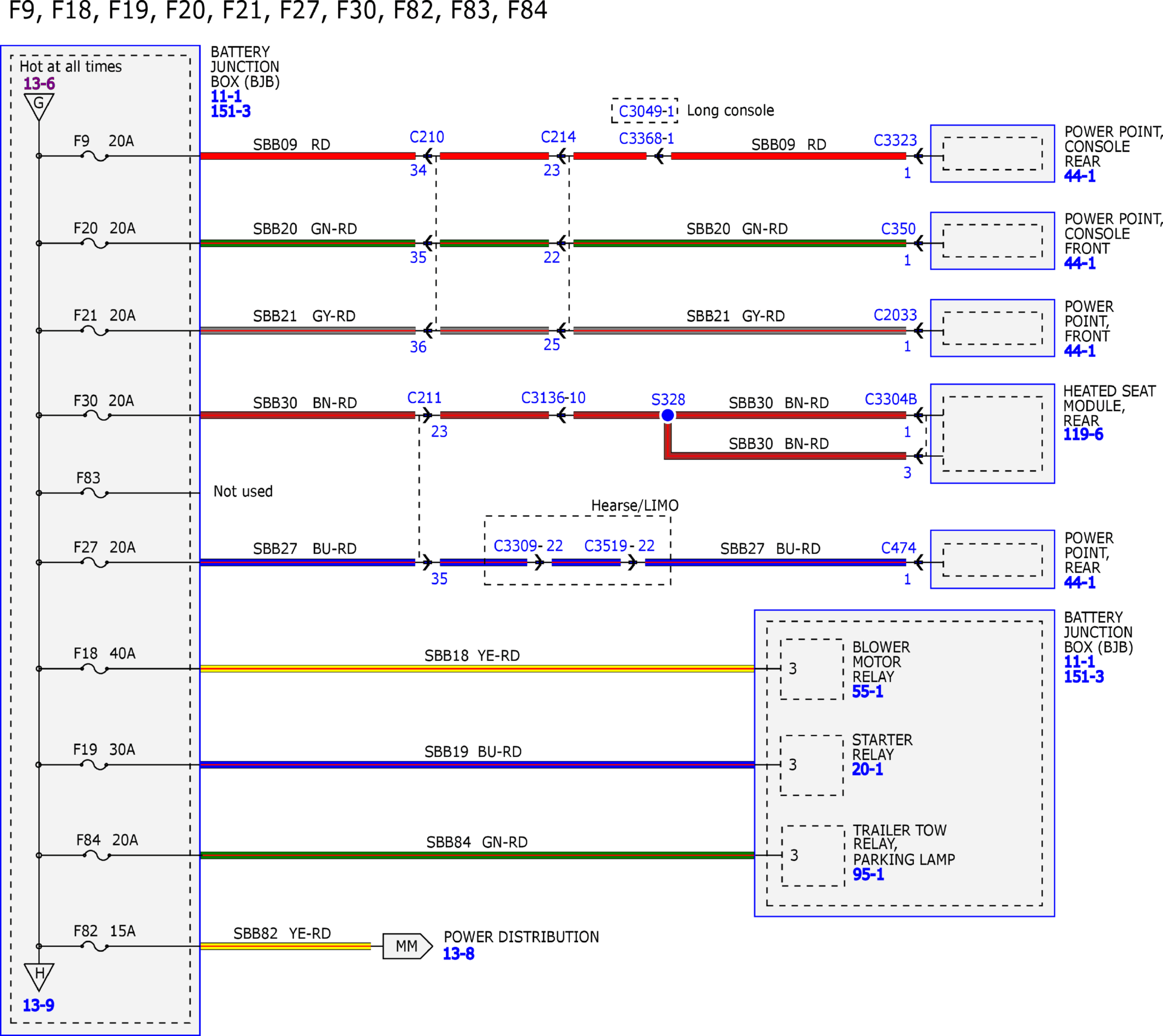Select Hearse/LIMO connector C3309-22

(x=529, y=546)
